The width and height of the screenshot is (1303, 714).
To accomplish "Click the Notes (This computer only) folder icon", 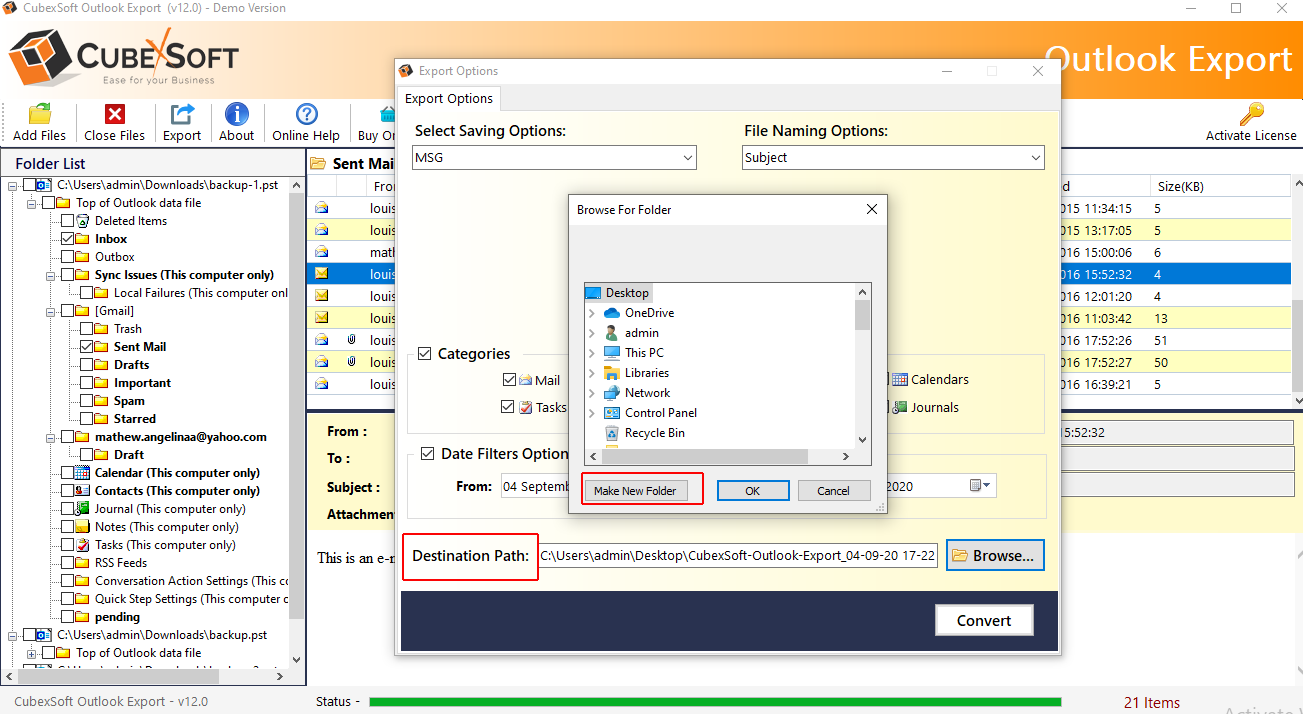I will [x=84, y=527].
